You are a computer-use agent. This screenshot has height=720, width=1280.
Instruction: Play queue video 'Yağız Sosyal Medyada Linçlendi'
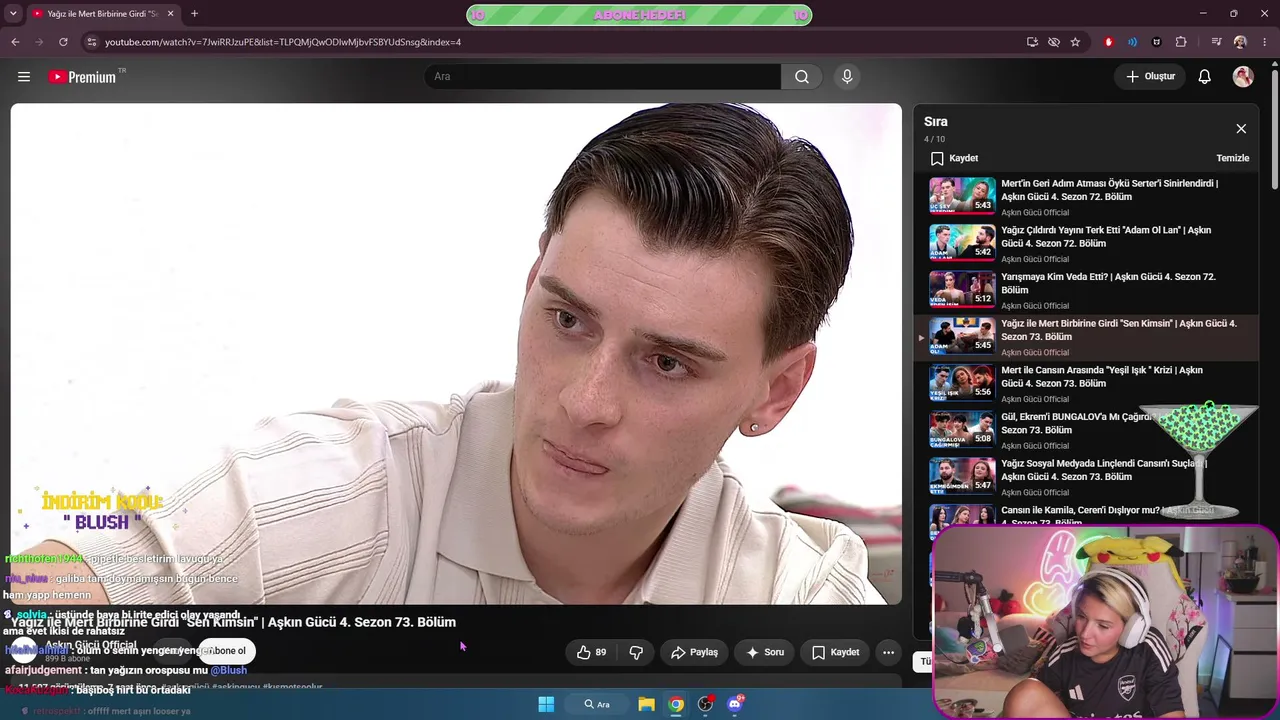tap(1104, 470)
